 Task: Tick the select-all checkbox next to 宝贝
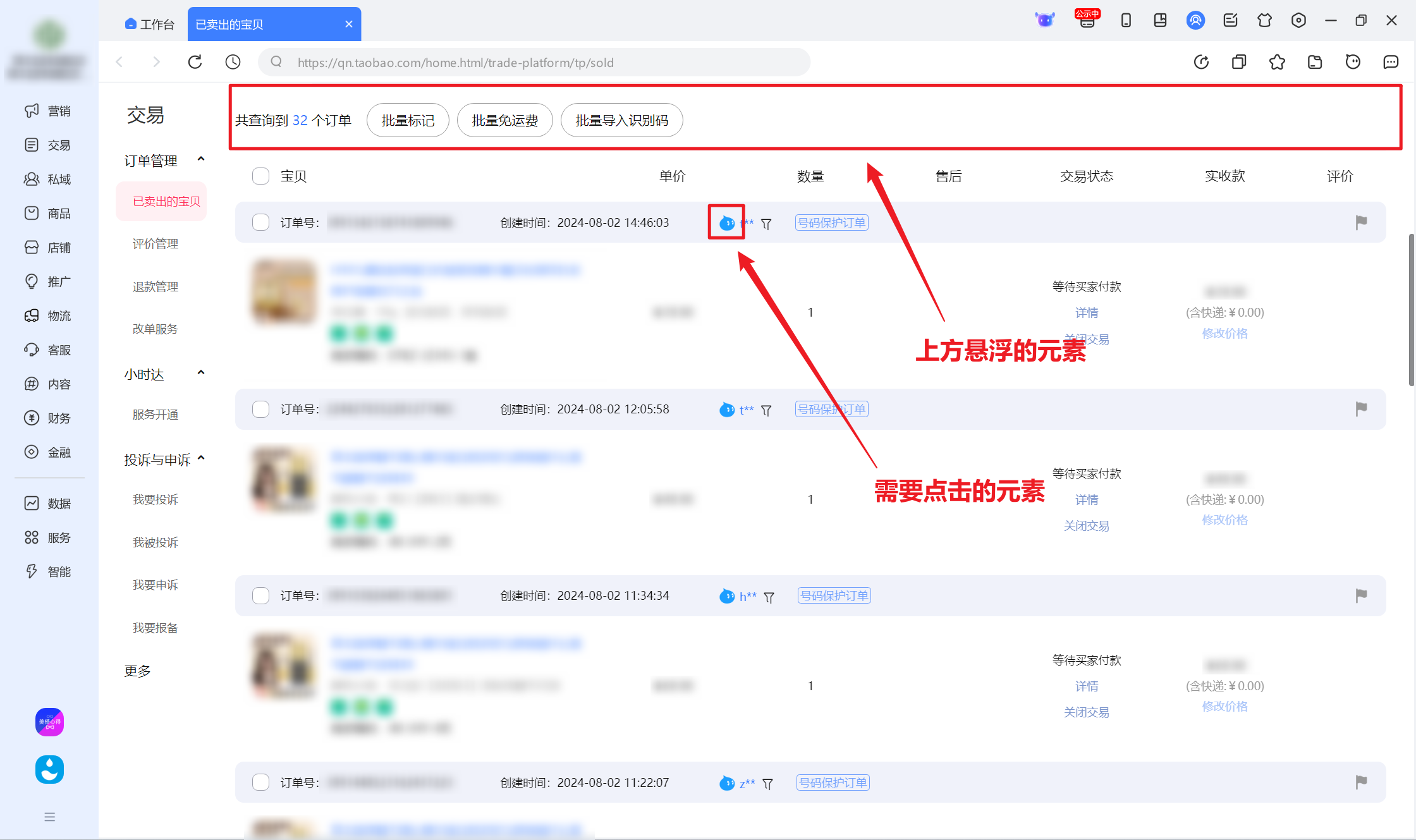click(x=260, y=176)
